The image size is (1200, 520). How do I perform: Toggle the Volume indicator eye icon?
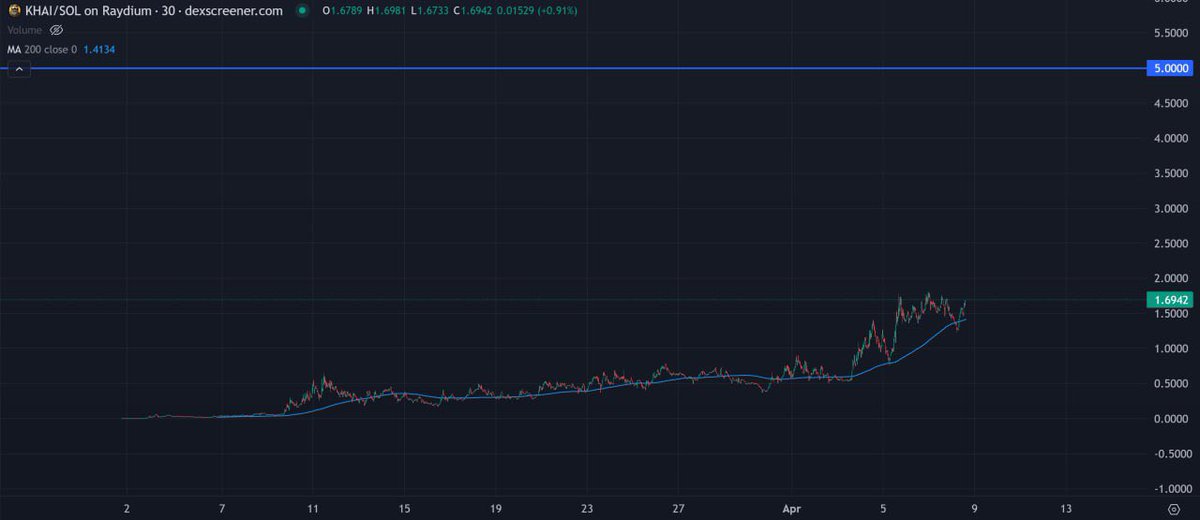[x=56, y=30]
